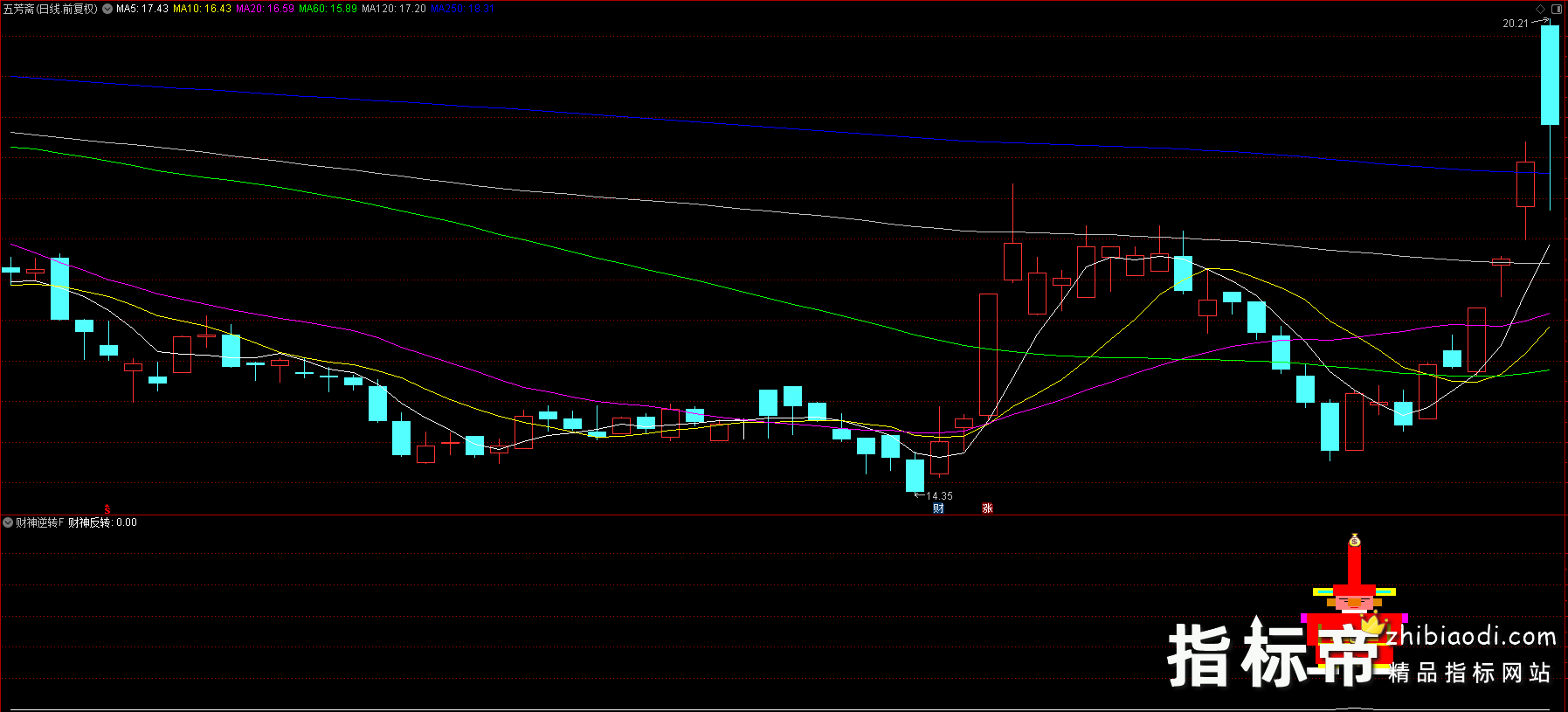
Task: Open 财神逆转F sub-indicator dropdown arrow
Action: (8, 522)
